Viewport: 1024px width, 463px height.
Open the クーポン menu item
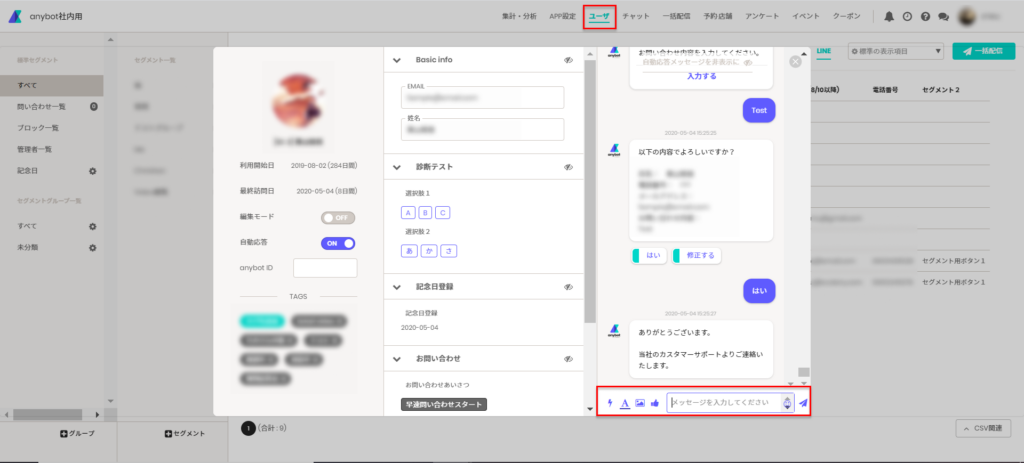[x=846, y=16]
